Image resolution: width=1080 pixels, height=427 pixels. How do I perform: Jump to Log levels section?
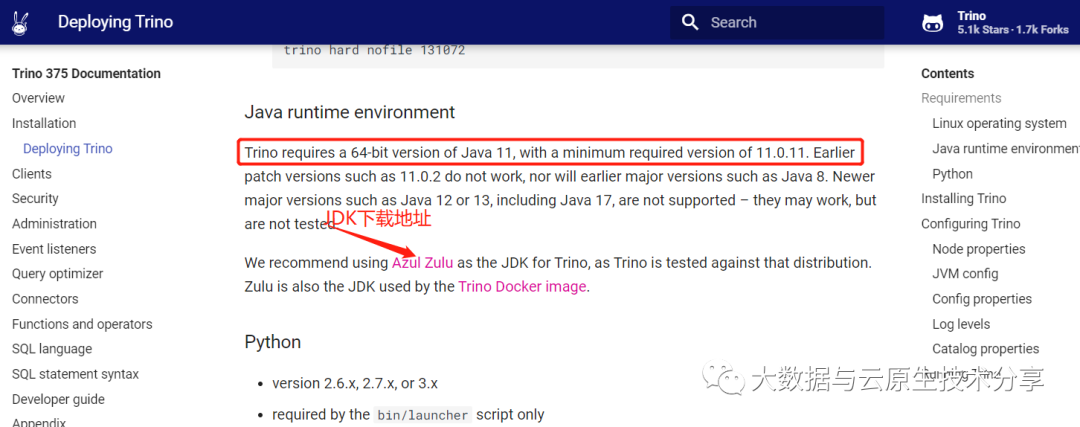coord(961,324)
